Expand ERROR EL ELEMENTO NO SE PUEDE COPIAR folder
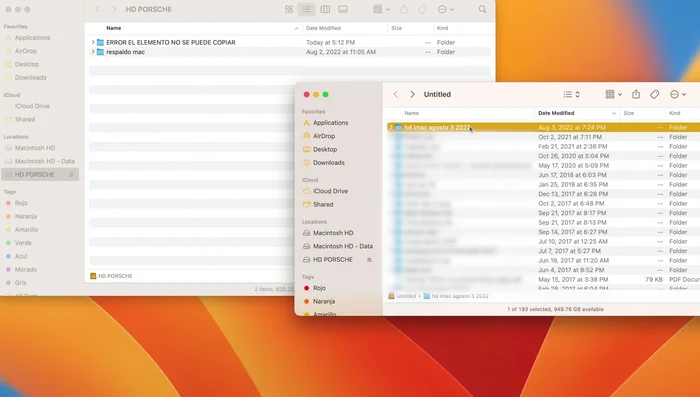Image resolution: width=700 pixels, height=397 pixels. click(x=93, y=42)
